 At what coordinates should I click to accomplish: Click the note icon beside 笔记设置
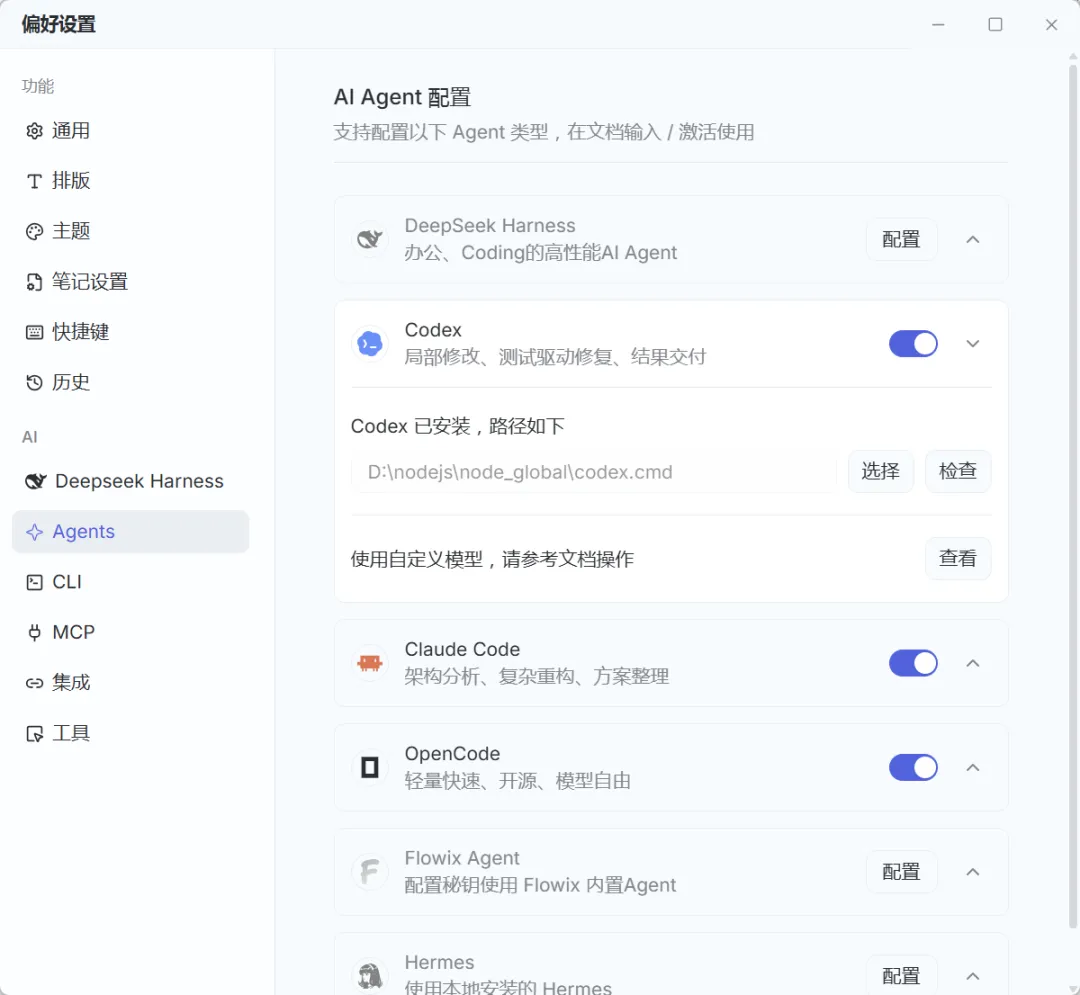coord(34,282)
